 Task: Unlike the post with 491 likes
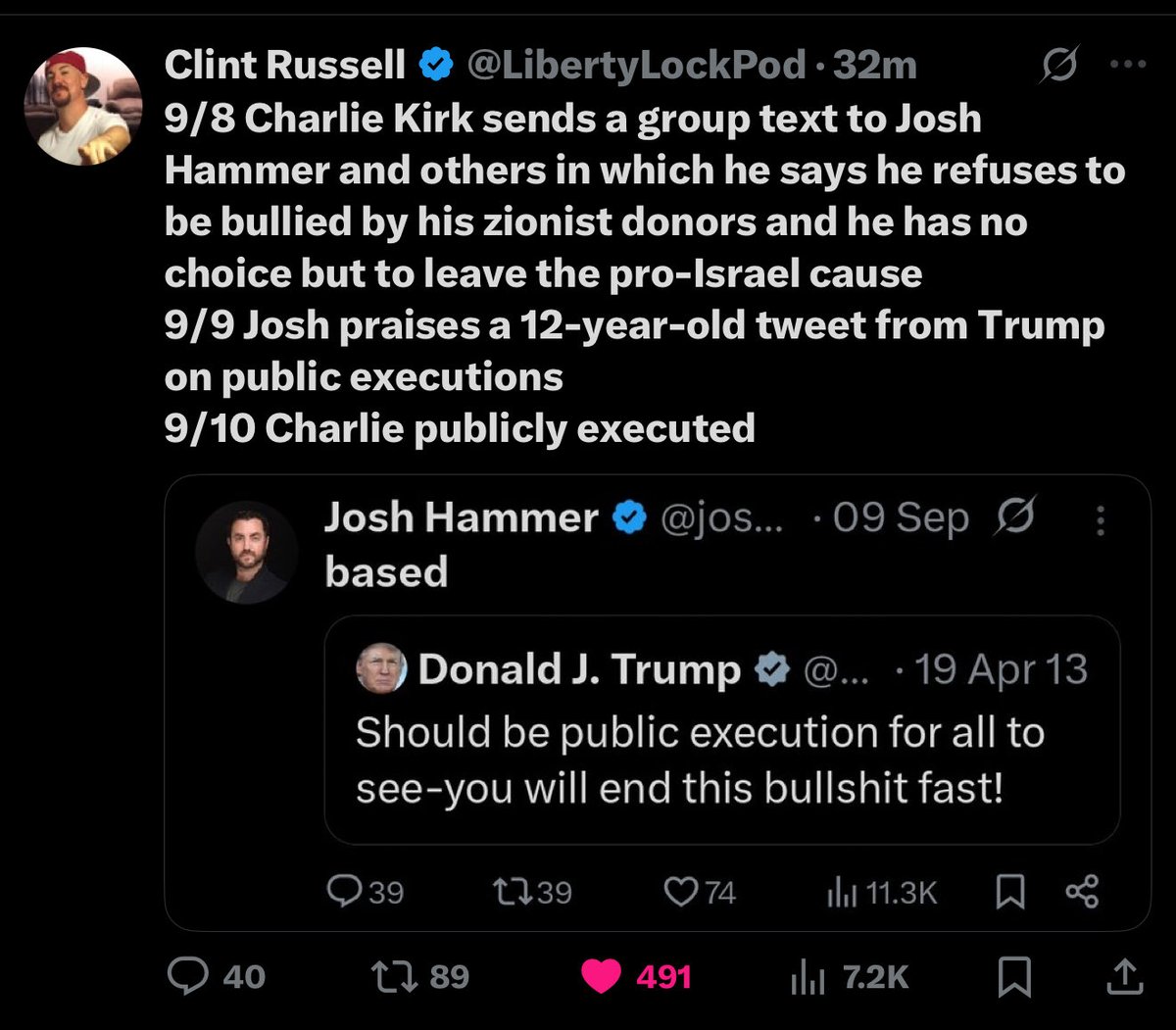pos(600,976)
